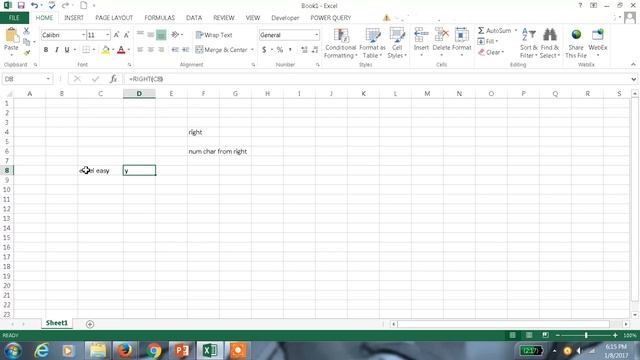Click the Delete cells icon
This screenshot has height=360, width=640.
441,36
